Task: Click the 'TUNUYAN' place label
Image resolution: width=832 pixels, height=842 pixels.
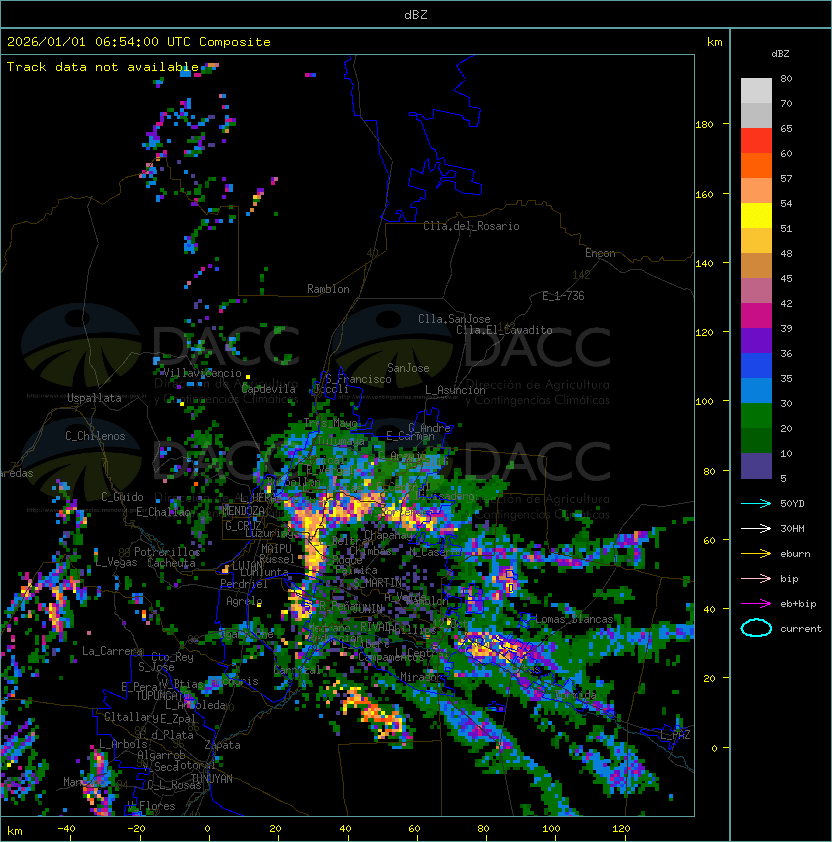Action: tap(212, 779)
